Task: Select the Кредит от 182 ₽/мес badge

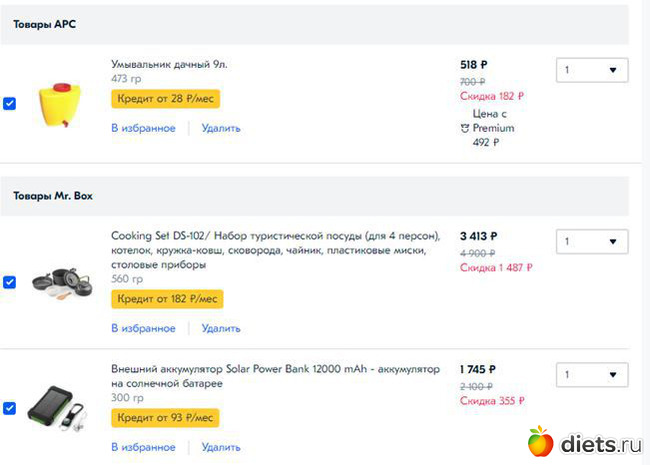Action: coord(167,299)
